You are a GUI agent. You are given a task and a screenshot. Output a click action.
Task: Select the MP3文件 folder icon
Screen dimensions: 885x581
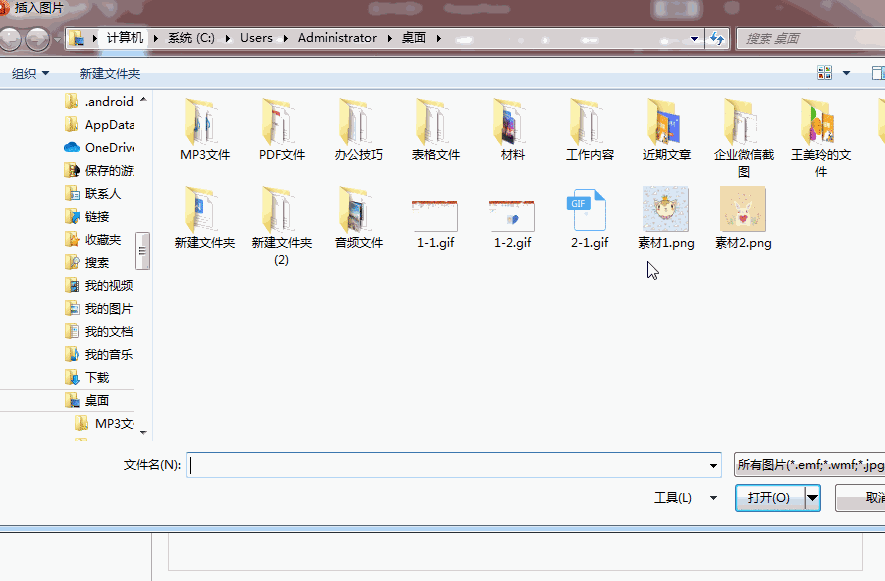tap(204, 123)
